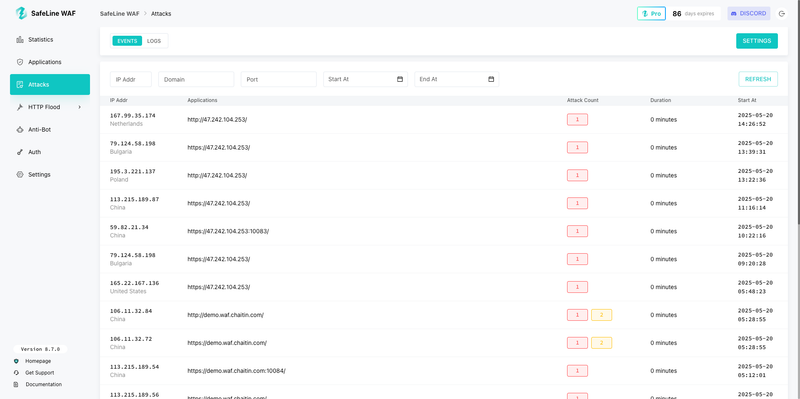
Task: Focus the IP Addr filter field
Action: pyautogui.click(x=131, y=79)
